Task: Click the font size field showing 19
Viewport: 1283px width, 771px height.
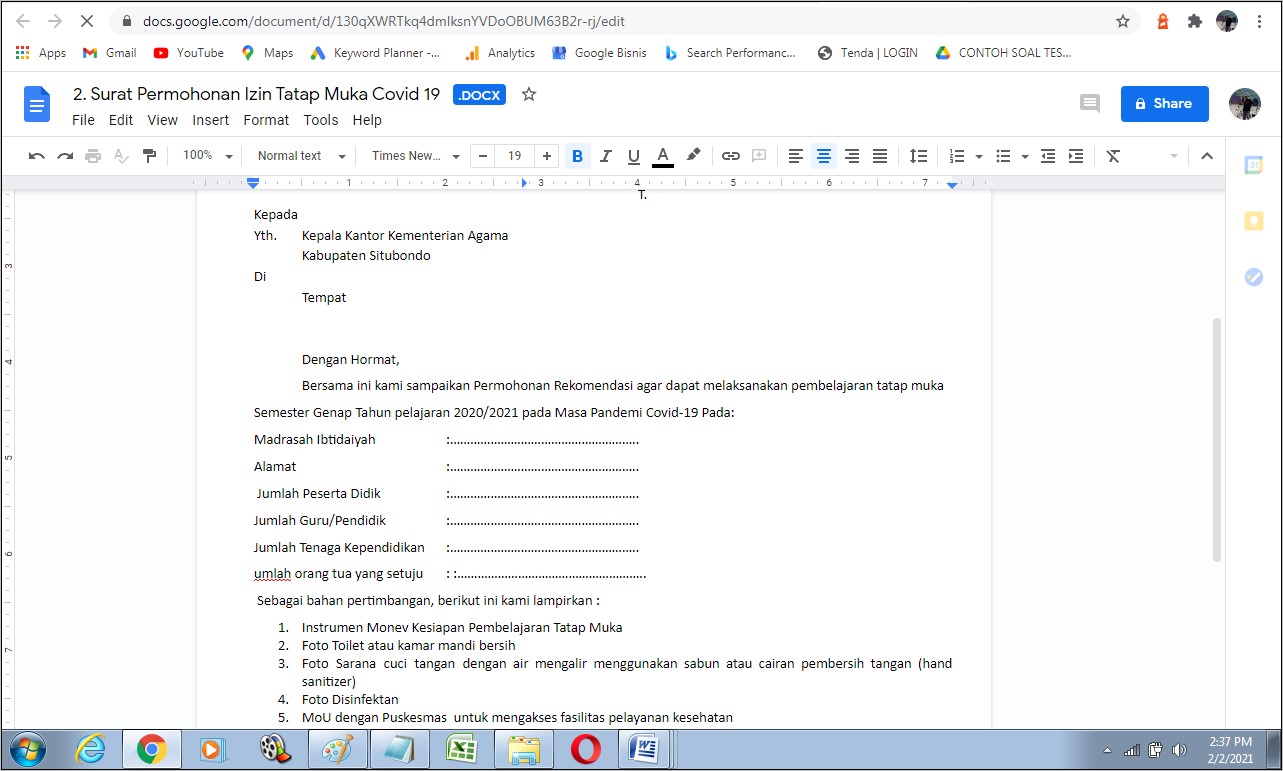Action: (x=514, y=156)
